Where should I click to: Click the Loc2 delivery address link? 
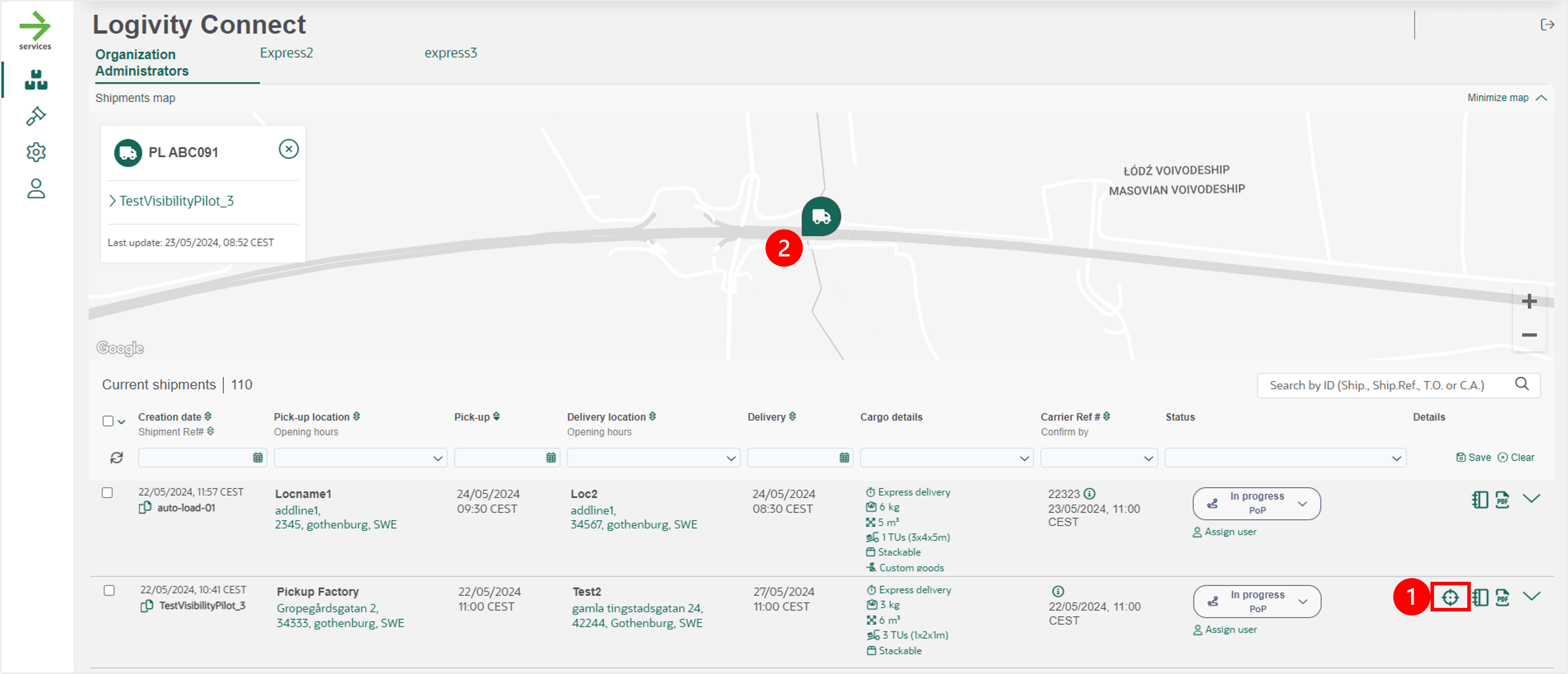tap(634, 517)
